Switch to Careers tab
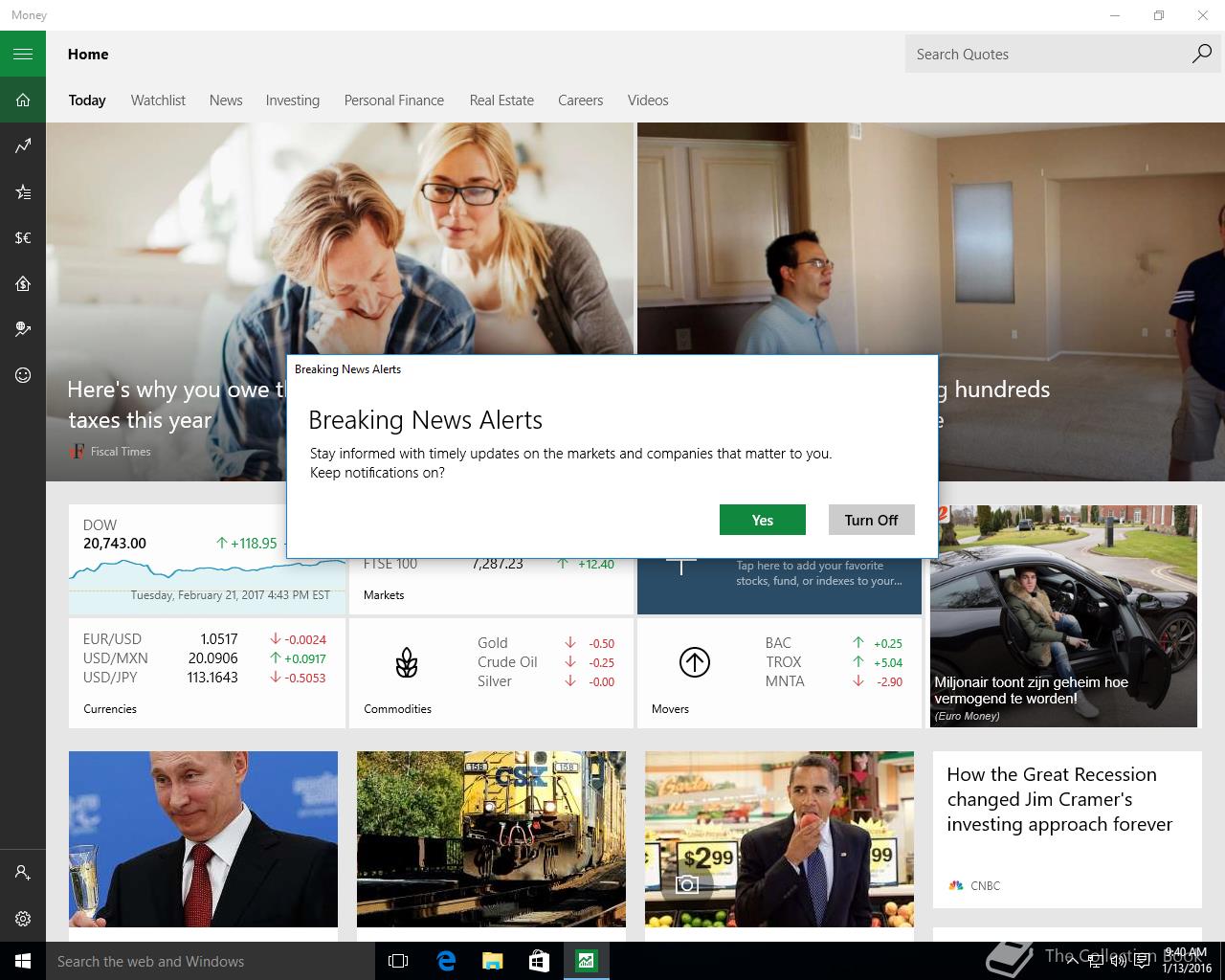The height and width of the screenshot is (980, 1225). [581, 100]
